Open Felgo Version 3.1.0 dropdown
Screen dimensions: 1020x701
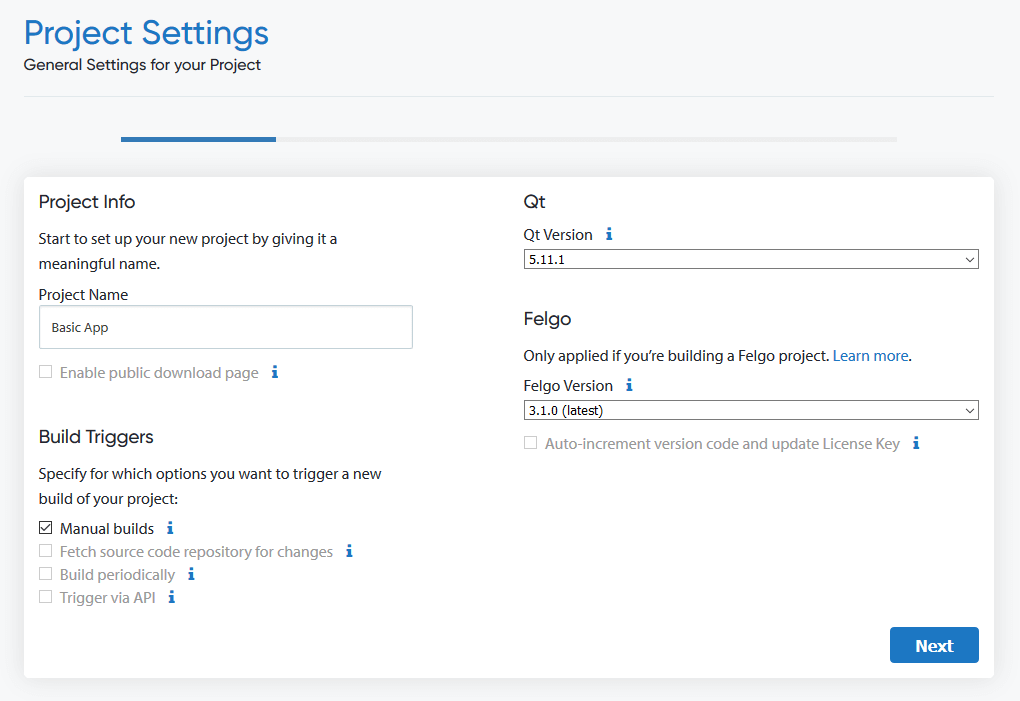[x=751, y=410]
